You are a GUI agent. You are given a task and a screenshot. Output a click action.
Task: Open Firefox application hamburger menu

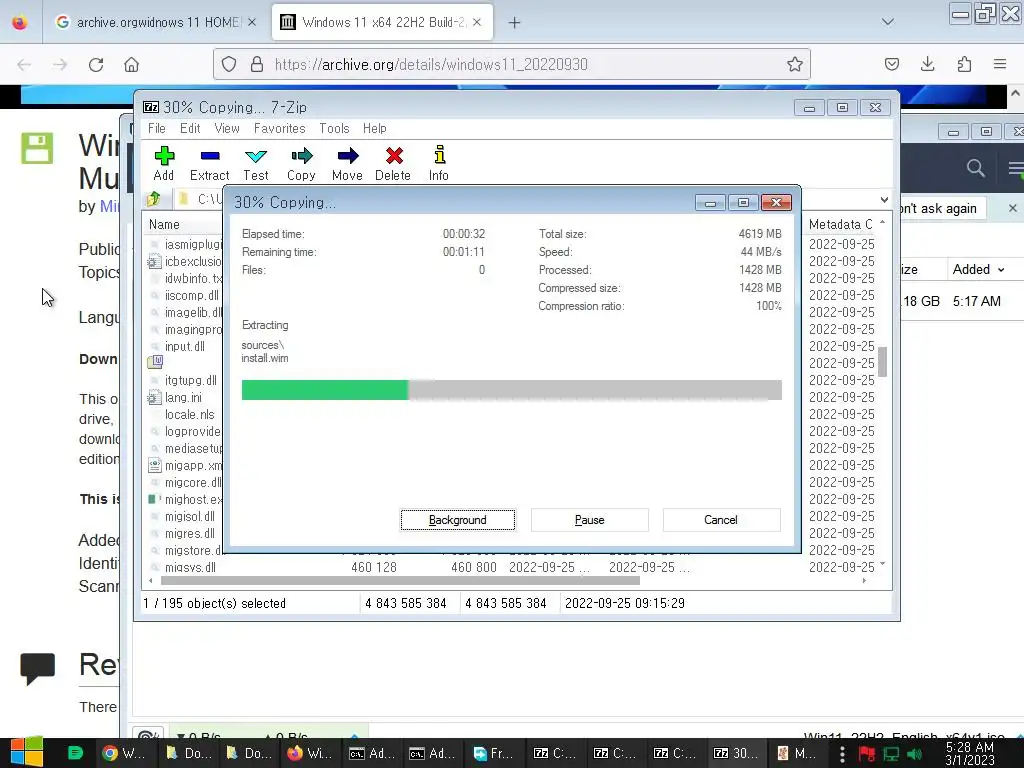(x=1000, y=64)
